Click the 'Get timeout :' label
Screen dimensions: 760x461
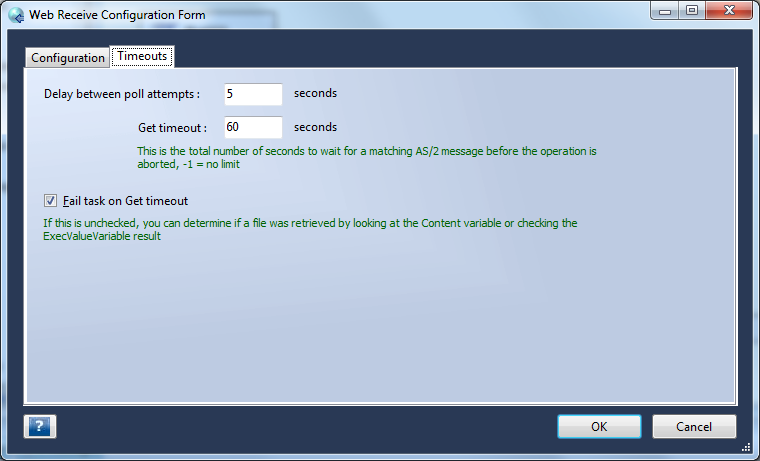(173, 128)
